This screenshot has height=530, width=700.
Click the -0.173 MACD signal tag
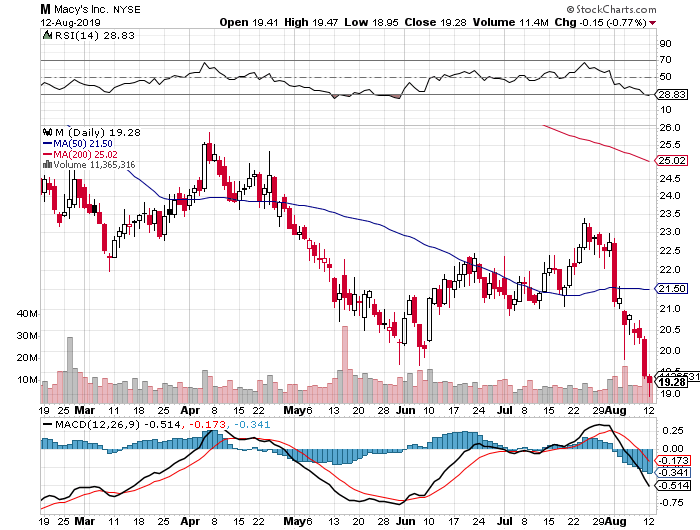pos(672,460)
